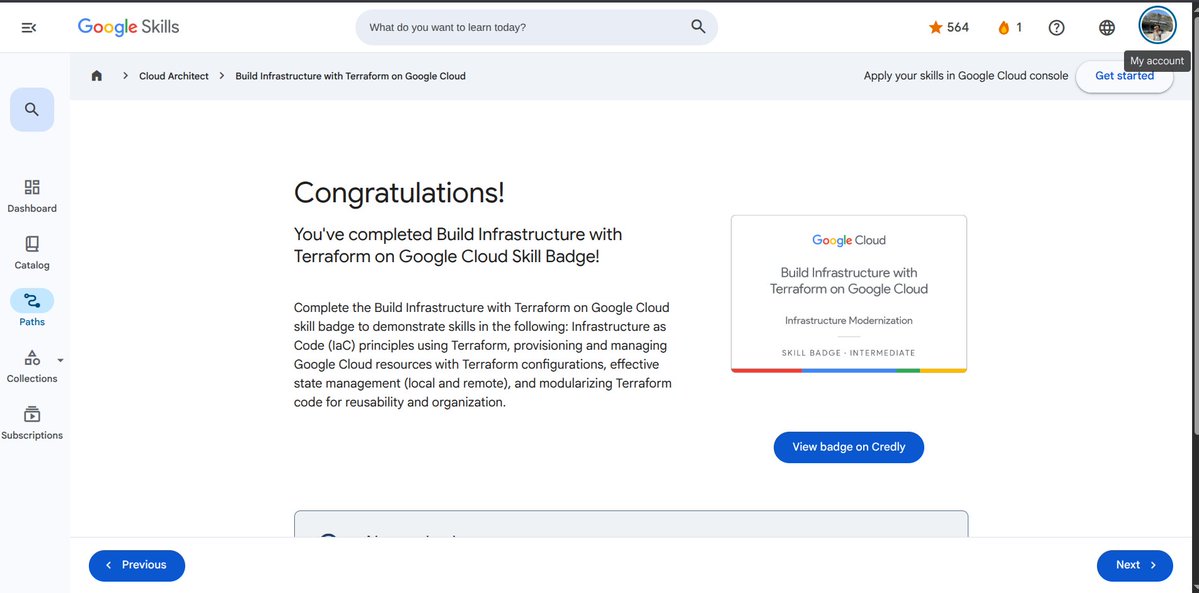The width and height of the screenshot is (1199, 593).
Task: Click the 'SKILL BADGE - INTERMEDIATE' label
Action: [x=849, y=353]
